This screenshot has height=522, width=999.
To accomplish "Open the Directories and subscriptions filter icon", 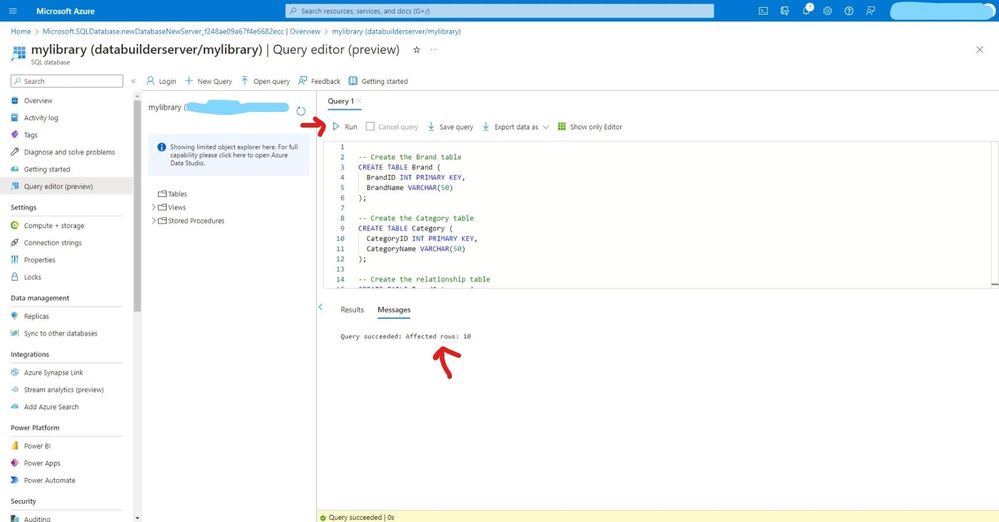I will tap(784, 11).
